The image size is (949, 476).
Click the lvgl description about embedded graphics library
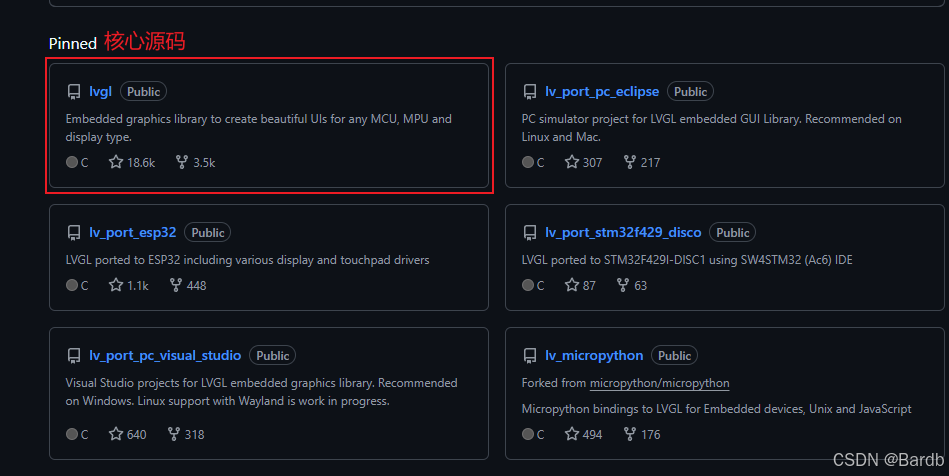pyautogui.click(x=258, y=128)
